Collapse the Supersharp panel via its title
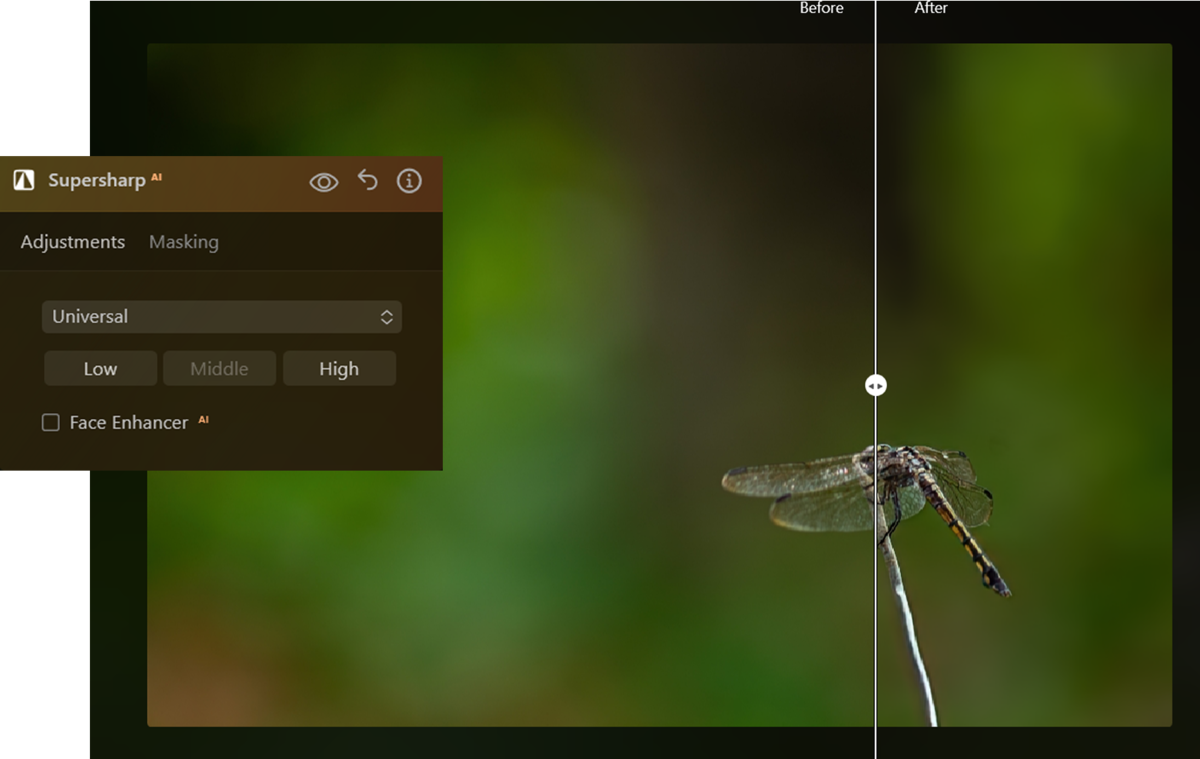Viewport: 1200px width, 759px height. [97, 182]
